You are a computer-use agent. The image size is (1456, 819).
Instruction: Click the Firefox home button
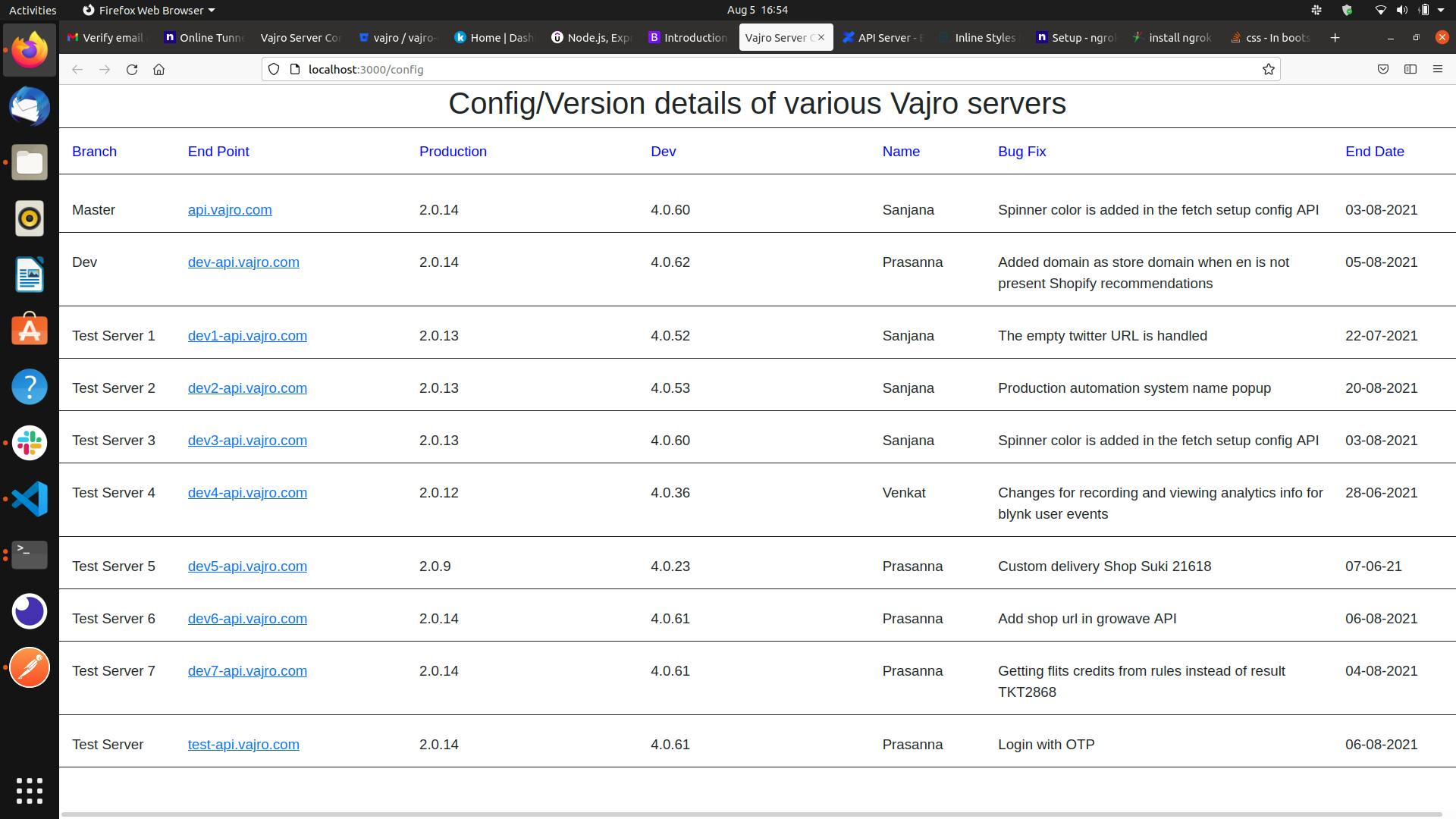(x=158, y=70)
